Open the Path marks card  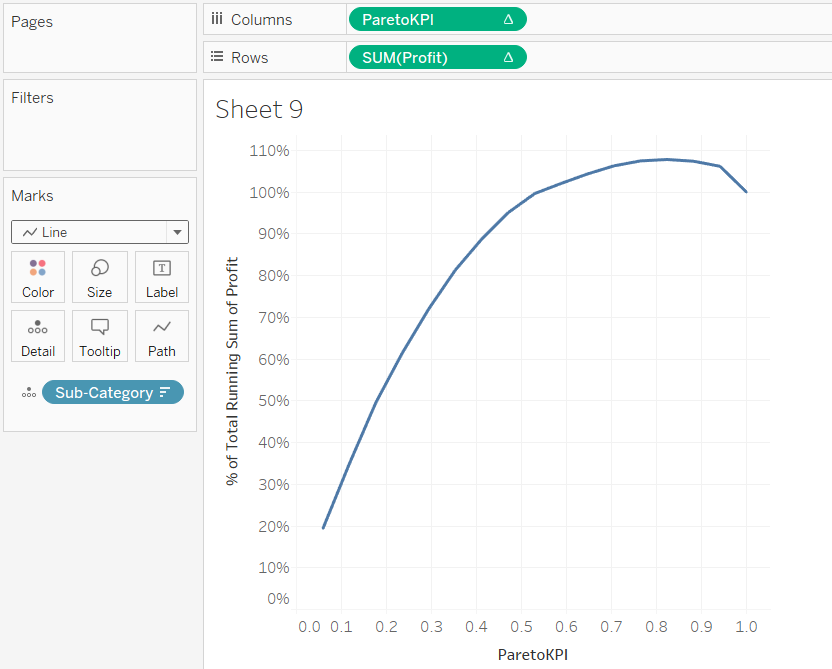pyautogui.click(x=162, y=336)
